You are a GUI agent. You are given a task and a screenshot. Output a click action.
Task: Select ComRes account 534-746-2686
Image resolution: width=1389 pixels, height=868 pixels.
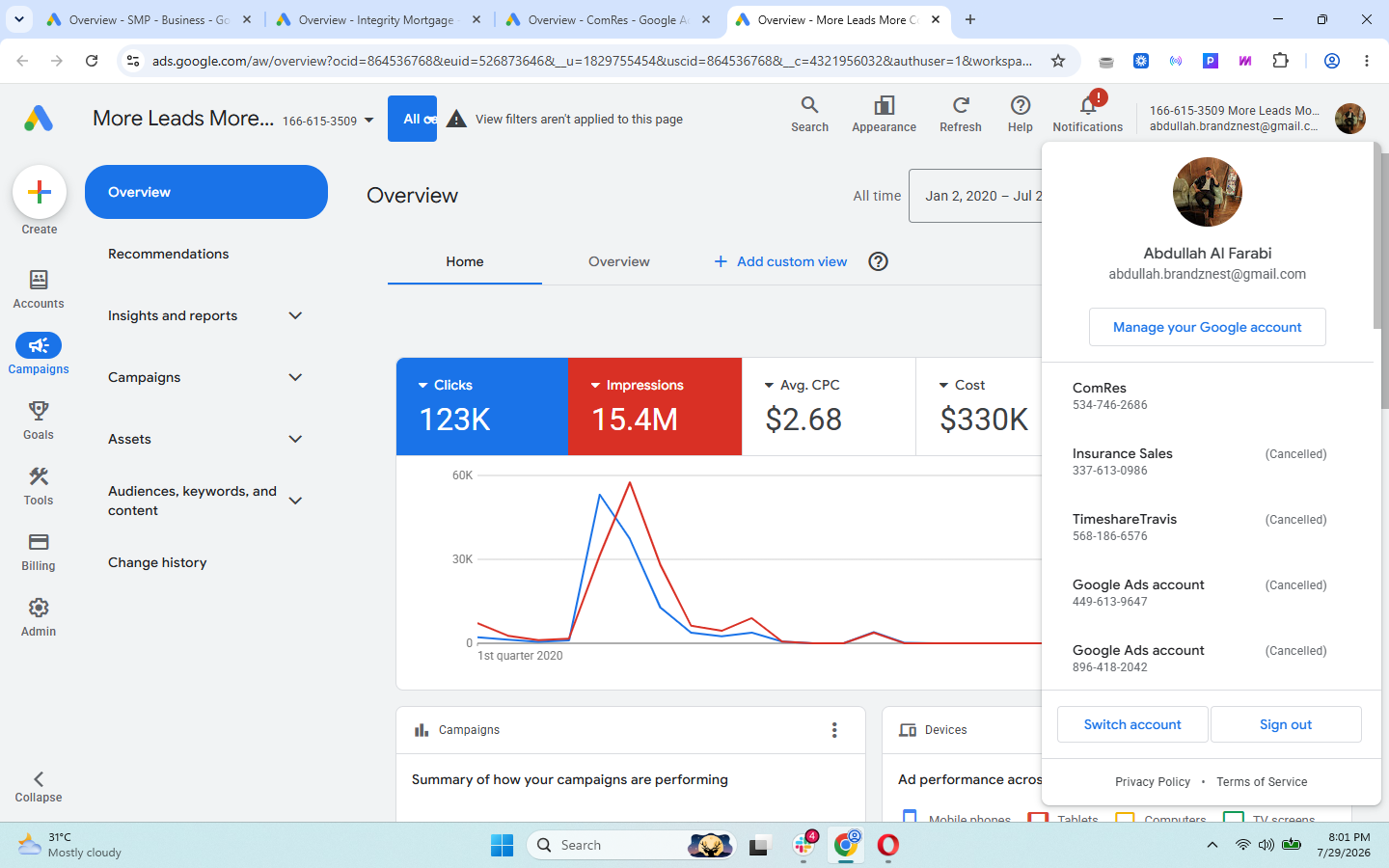pos(1208,395)
